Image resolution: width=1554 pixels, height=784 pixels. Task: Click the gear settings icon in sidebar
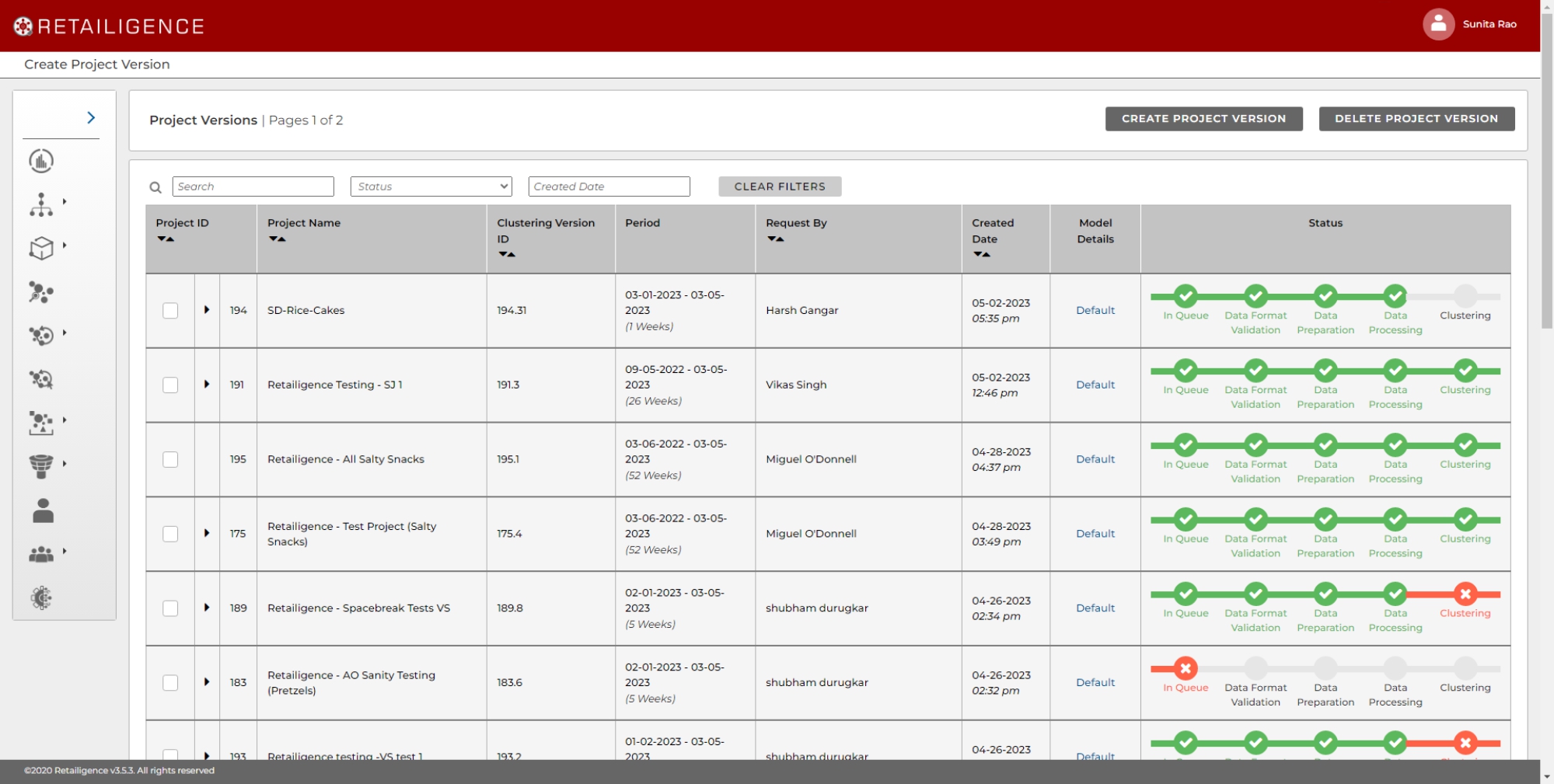pos(41,598)
